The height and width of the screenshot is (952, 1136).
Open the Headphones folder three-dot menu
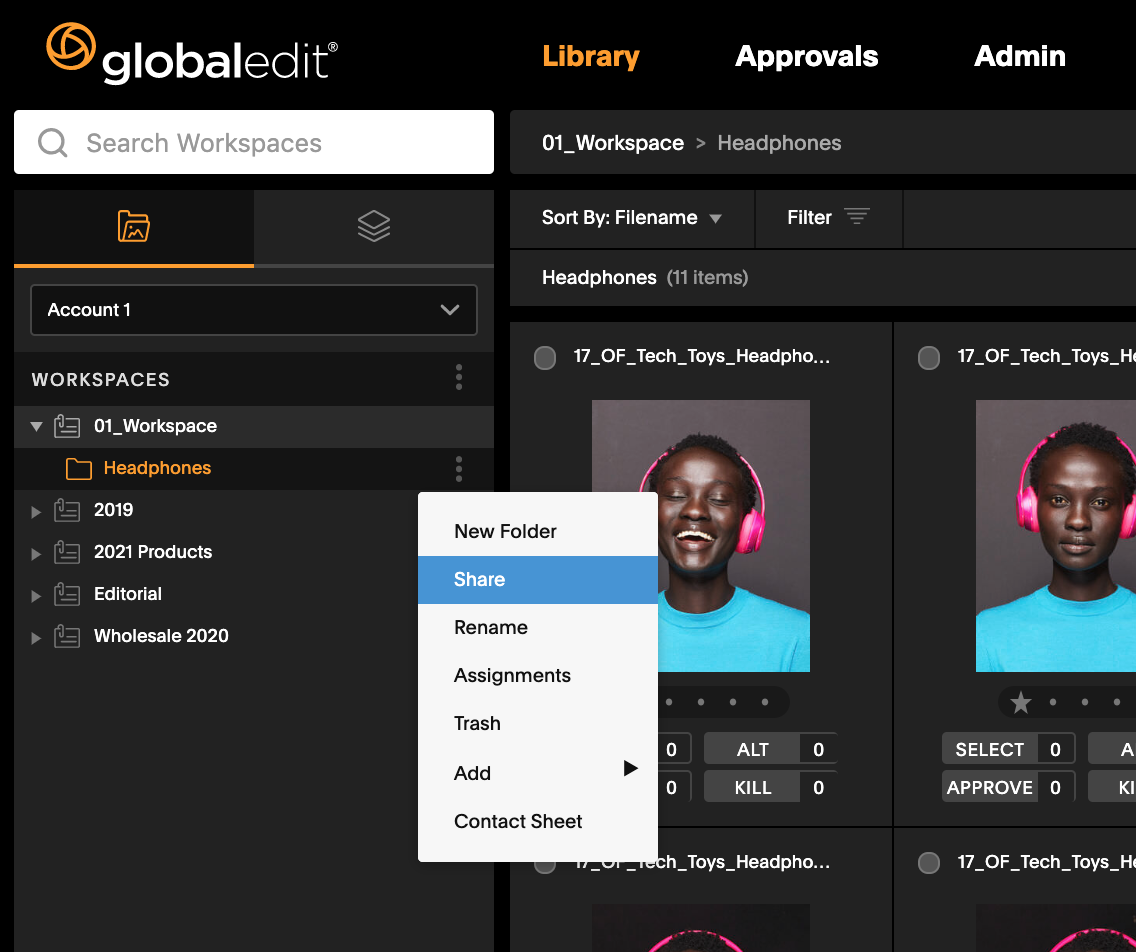pos(459,469)
